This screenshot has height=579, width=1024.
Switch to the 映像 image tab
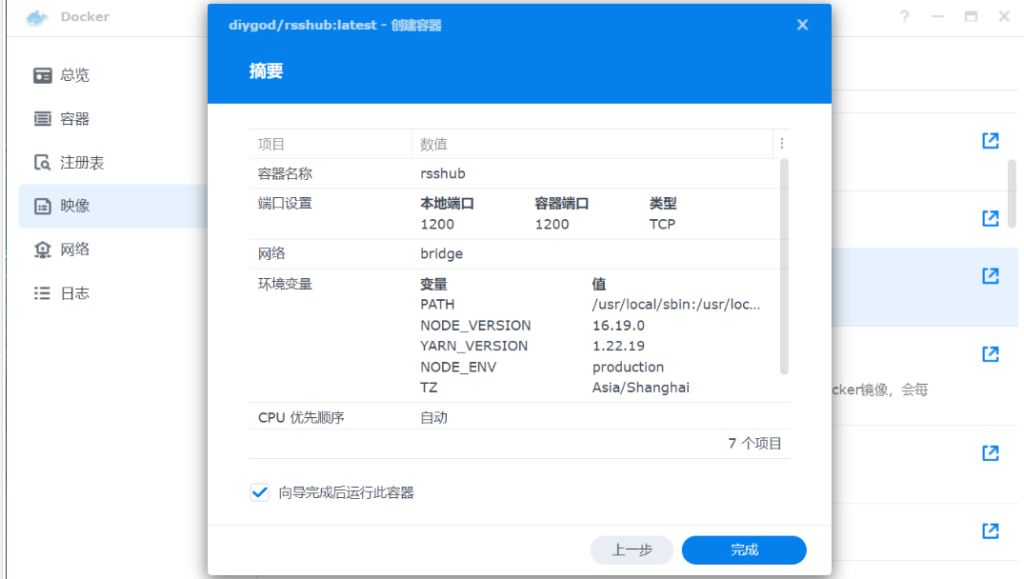[75, 206]
